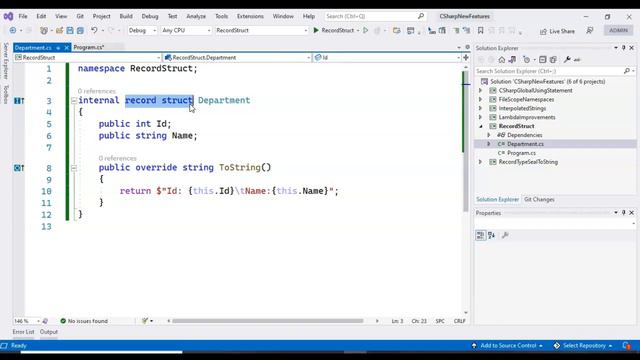Screen dimensions: 640x360
Task: Switch to the Git Changes tab
Action: tap(539, 200)
